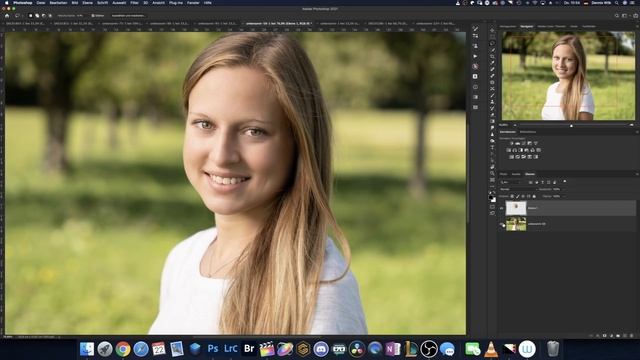Add a Levels adjustment layer
The height and width of the screenshot is (360, 640).
[518, 143]
